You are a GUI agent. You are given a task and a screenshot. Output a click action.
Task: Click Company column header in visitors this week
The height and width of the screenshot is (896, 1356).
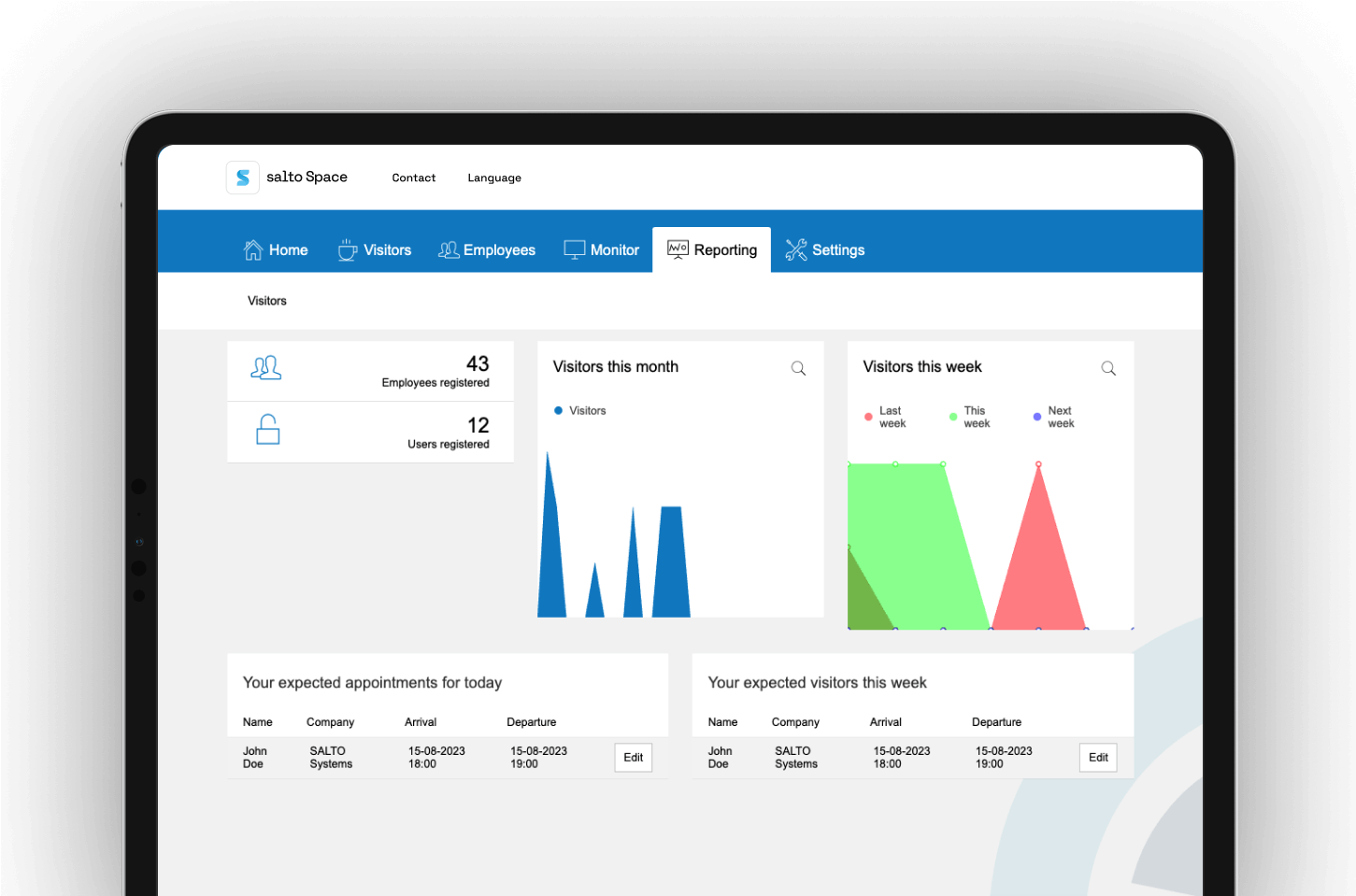(x=795, y=722)
